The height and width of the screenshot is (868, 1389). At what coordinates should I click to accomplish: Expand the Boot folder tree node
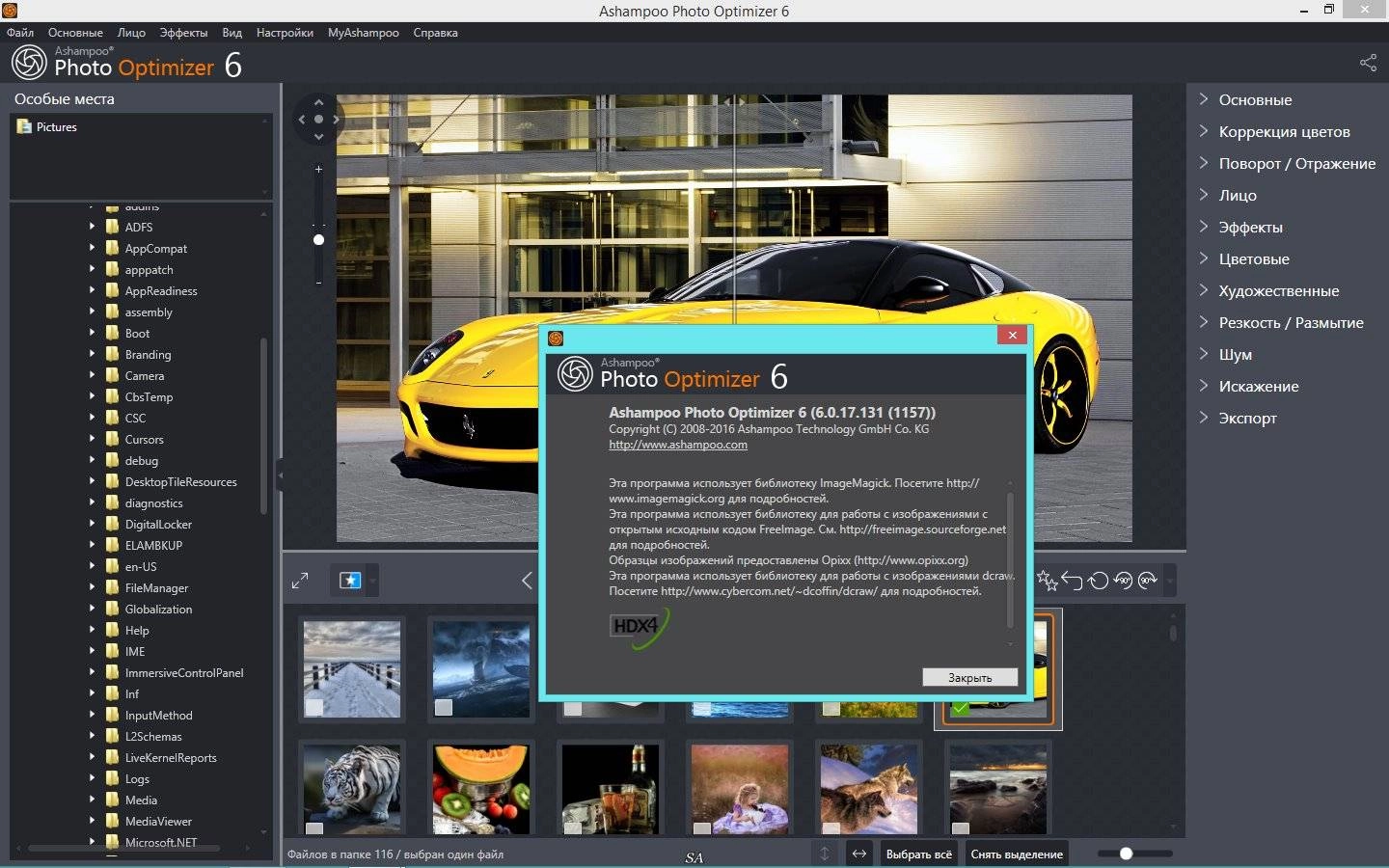(93, 333)
